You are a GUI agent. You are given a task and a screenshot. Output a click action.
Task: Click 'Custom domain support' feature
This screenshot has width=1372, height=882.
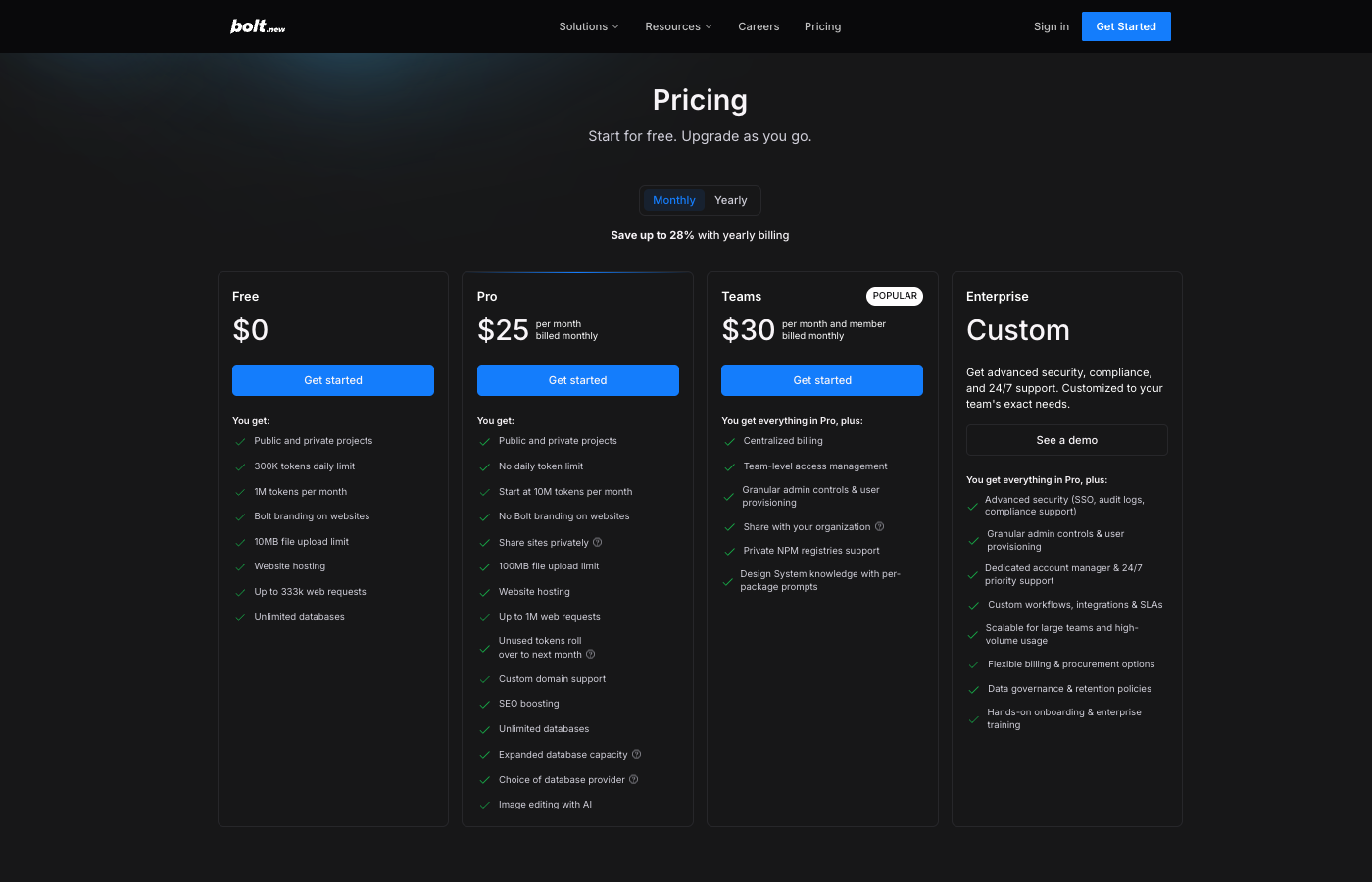[552, 679]
